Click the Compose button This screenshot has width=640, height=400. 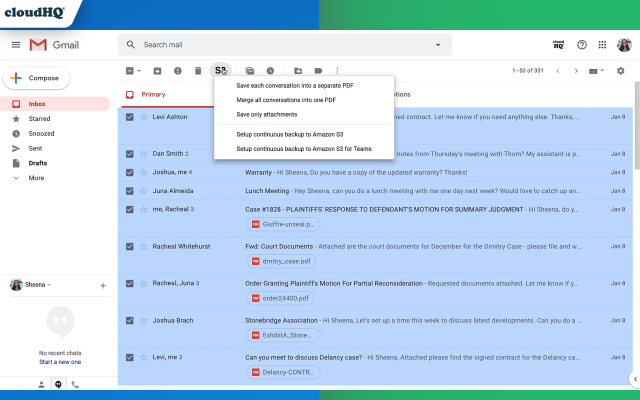(x=36, y=78)
